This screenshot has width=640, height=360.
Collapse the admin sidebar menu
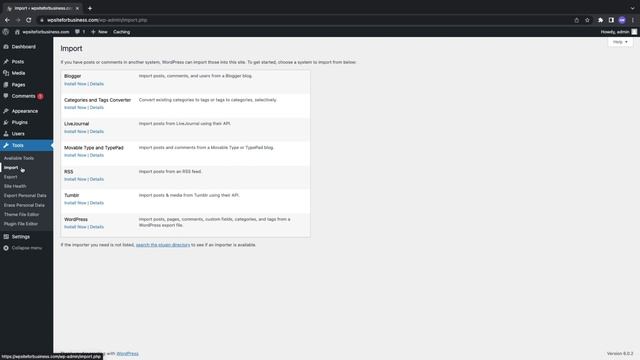click(27, 248)
